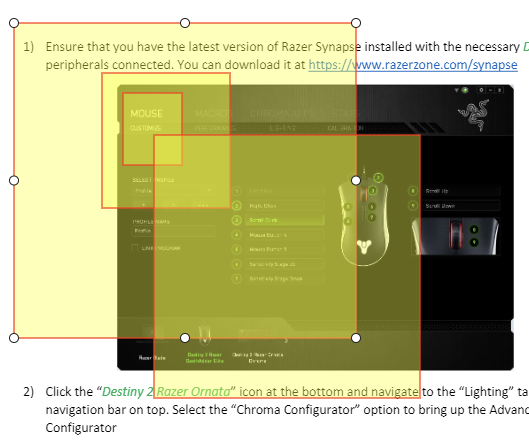Click number 9 circle beside Scroll Down

(x=413, y=205)
